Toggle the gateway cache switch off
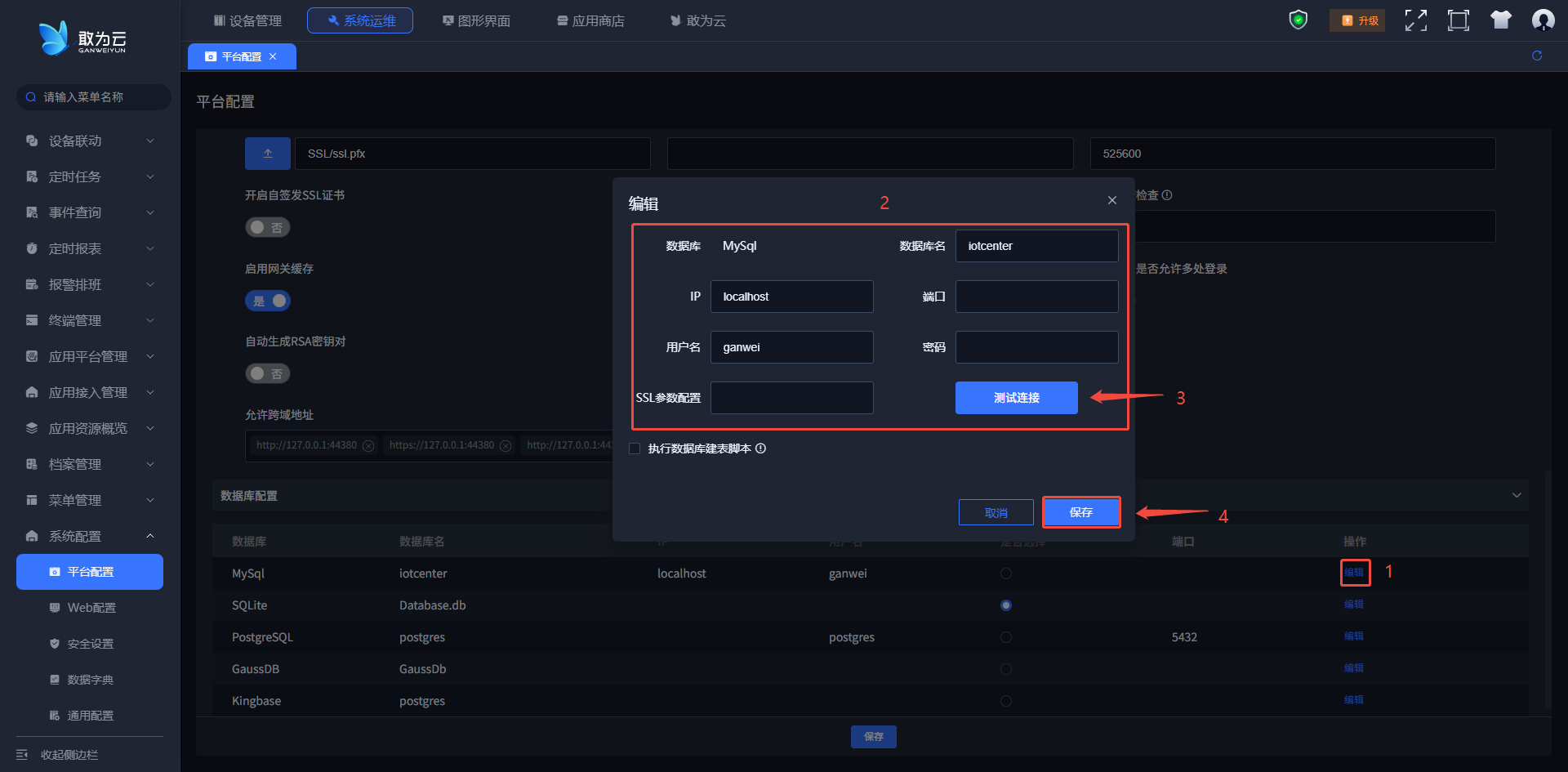This screenshot has width=1568, height=772. tap(268, 301)
